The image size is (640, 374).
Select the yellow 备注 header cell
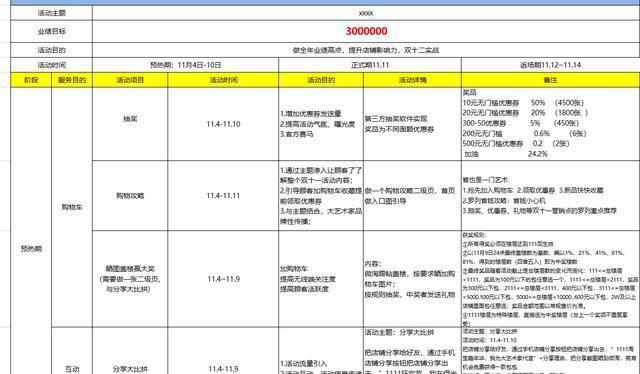551,80
